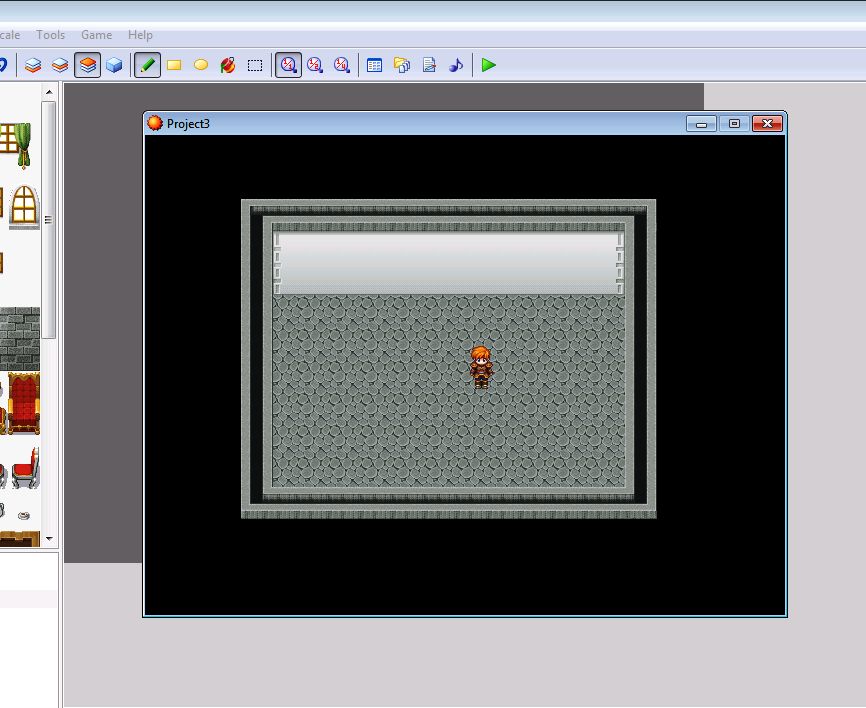Viewport: 866px width, 708px height.
Task: Click the orange-haired hero in Project3 window
Action: coord(481,367)
